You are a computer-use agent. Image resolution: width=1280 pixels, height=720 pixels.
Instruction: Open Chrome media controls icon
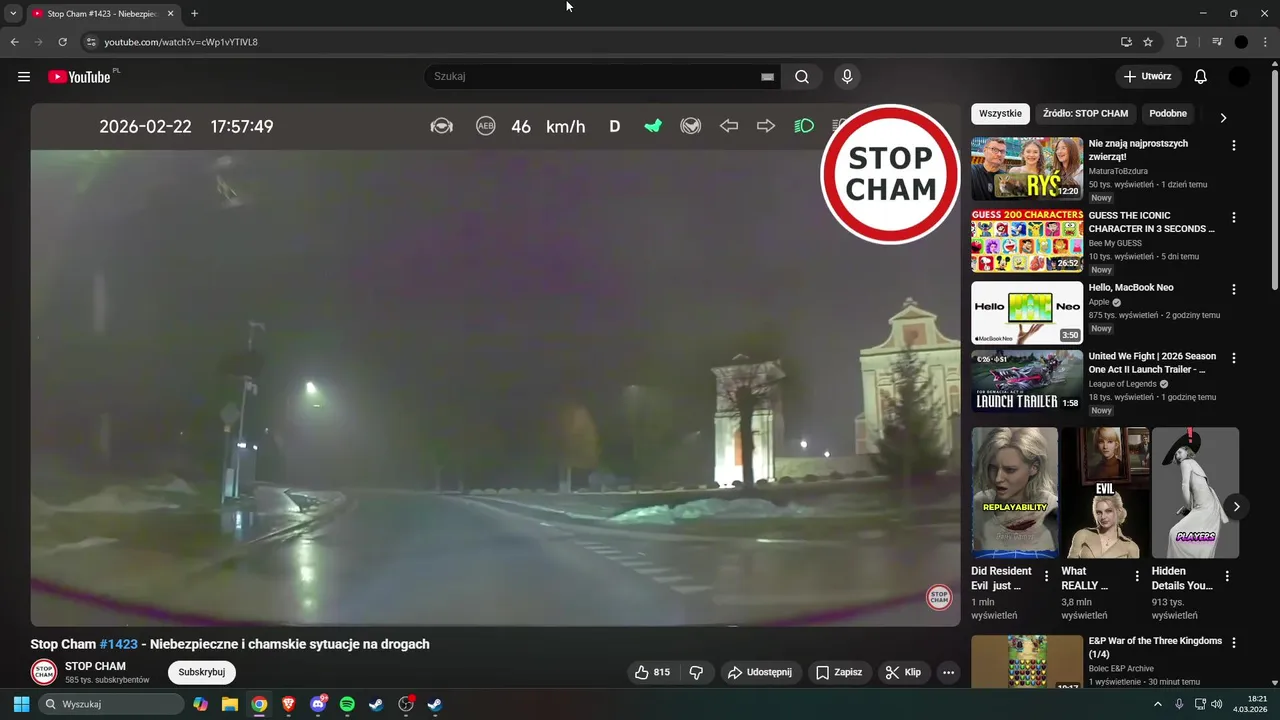click(x=1217, y=42)
